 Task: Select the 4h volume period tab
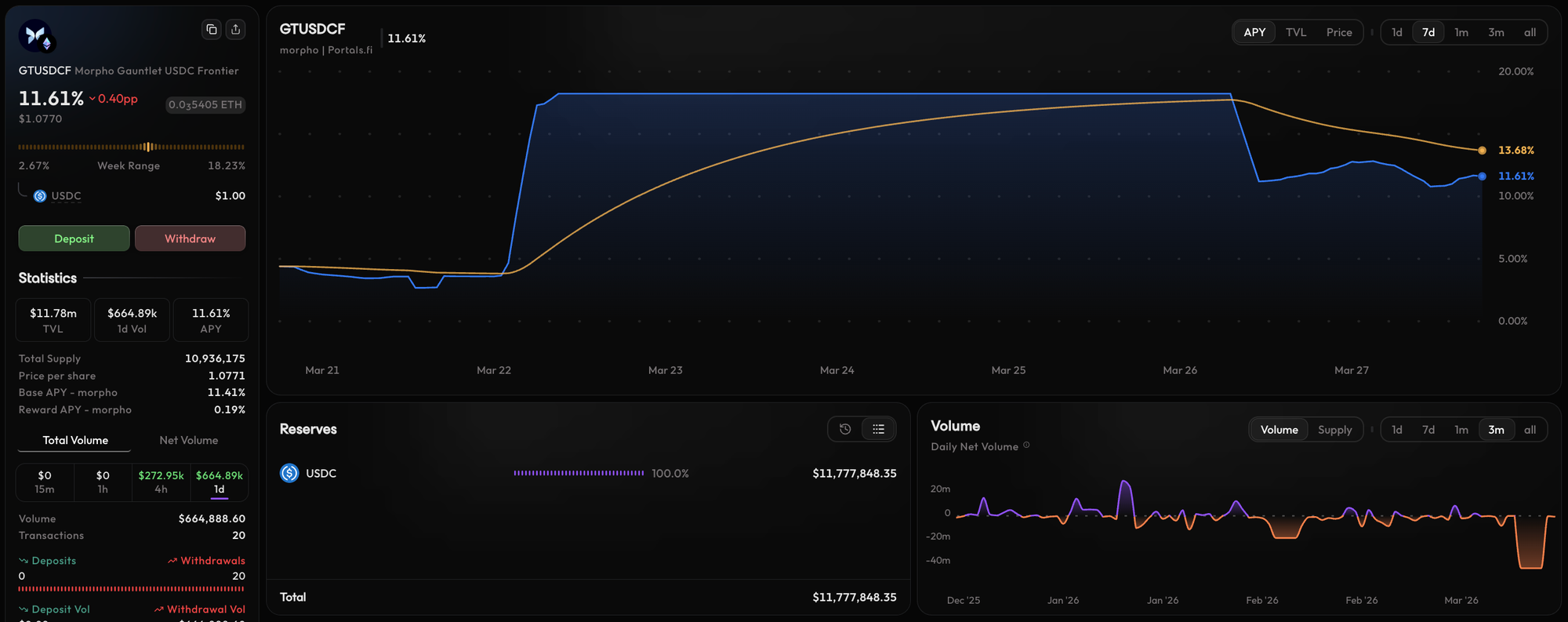click(x=161, y=482)
